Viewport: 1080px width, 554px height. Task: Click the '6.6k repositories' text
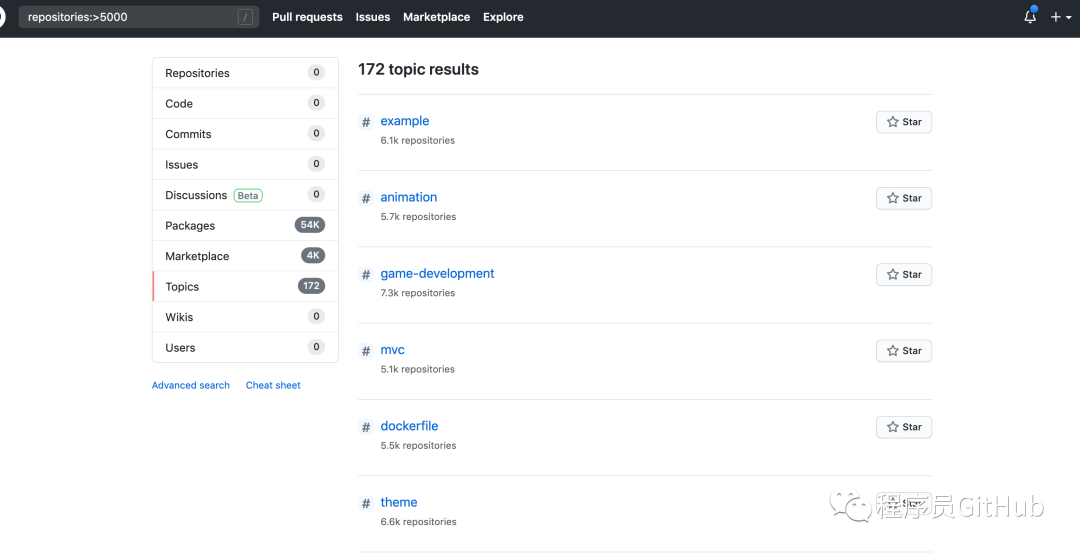tap(418, 522)
